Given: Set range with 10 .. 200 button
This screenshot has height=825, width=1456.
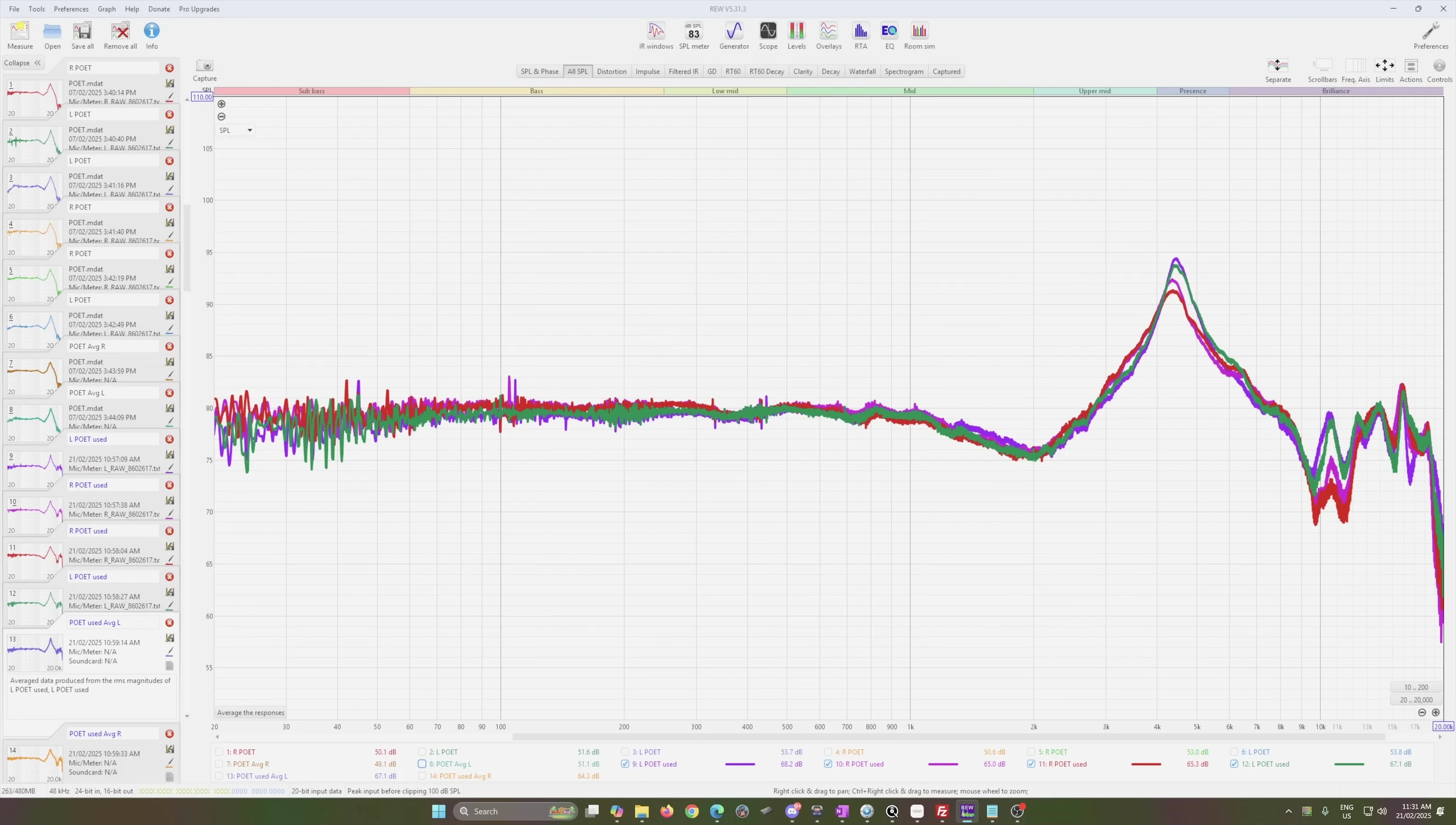Looking at the screenshot, I should [1416, 687].
